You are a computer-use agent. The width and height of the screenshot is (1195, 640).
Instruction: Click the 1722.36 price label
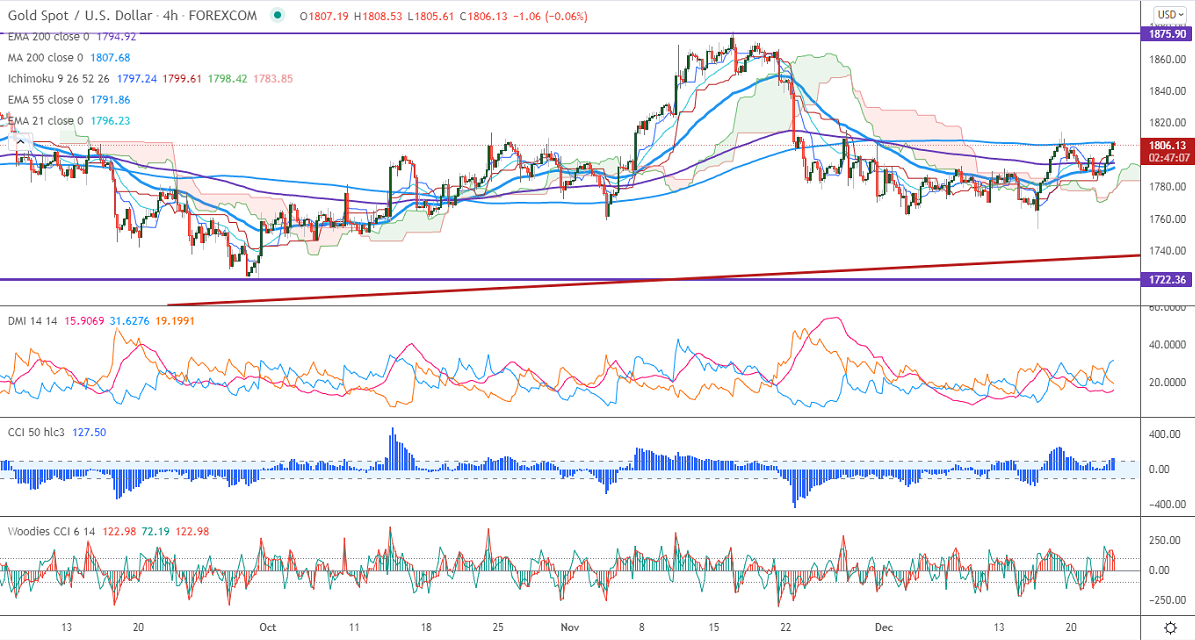1167,280
